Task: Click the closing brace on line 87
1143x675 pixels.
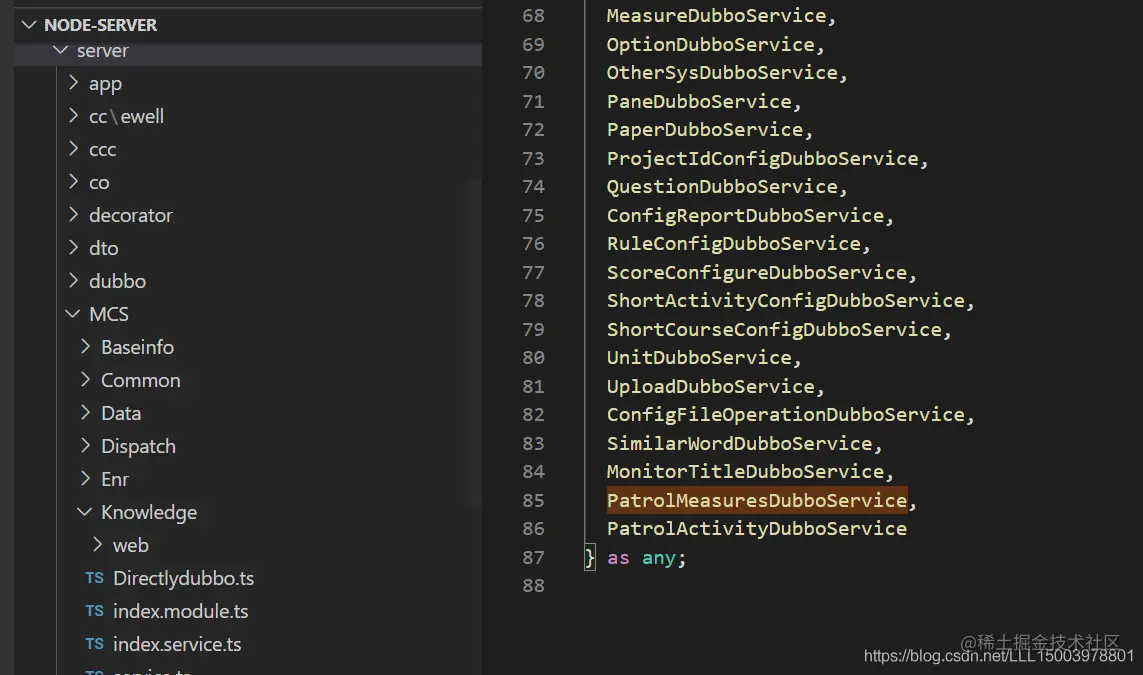Action: (590, 558)
